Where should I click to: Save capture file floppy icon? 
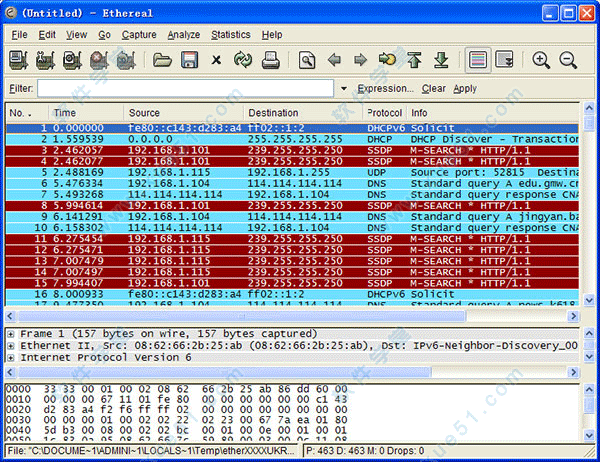pos(189,60)
